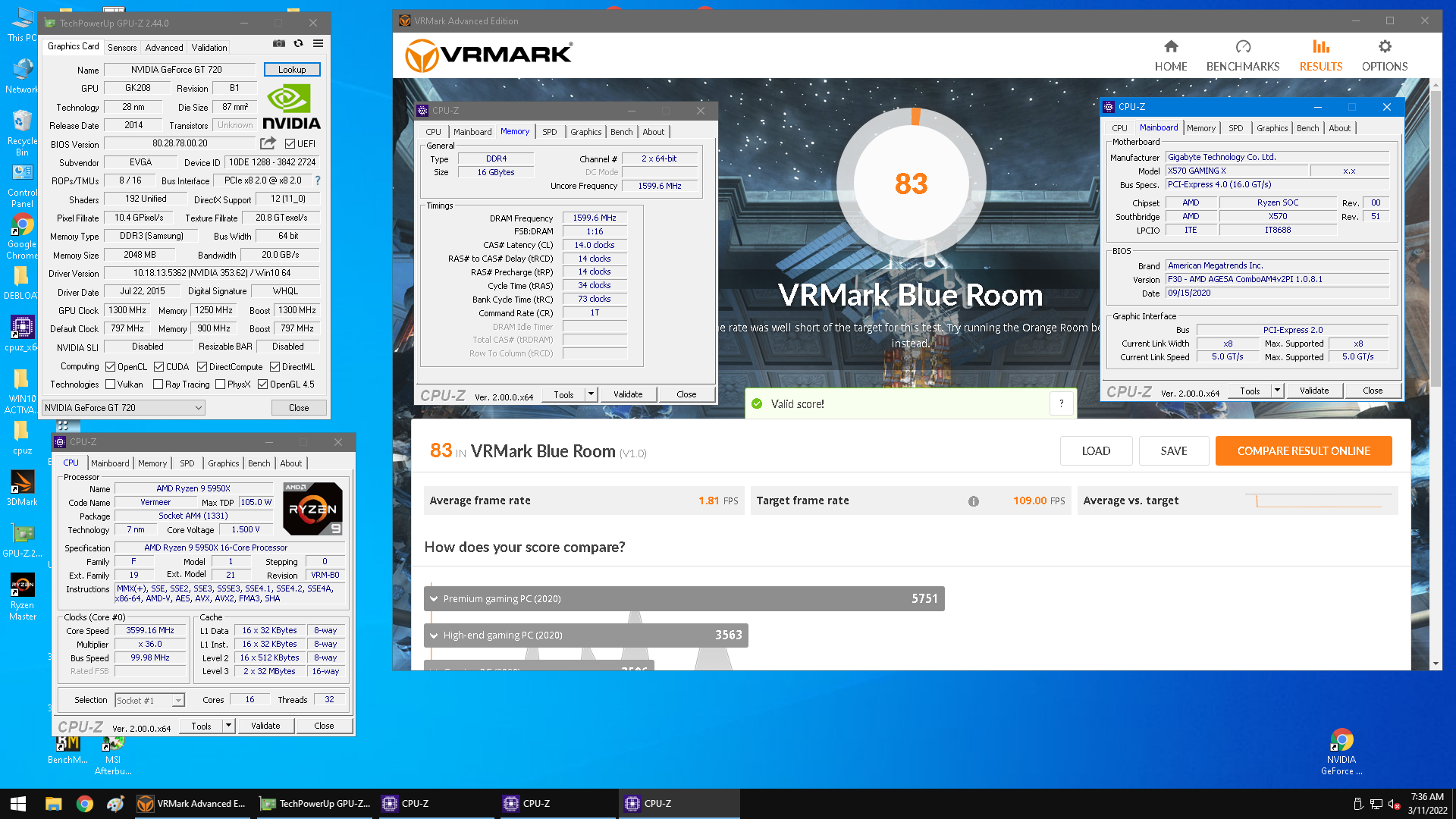Open cpuz folder on desktop
The image size is (1456, 819).
pyautogui.click(x=22, y=438)
